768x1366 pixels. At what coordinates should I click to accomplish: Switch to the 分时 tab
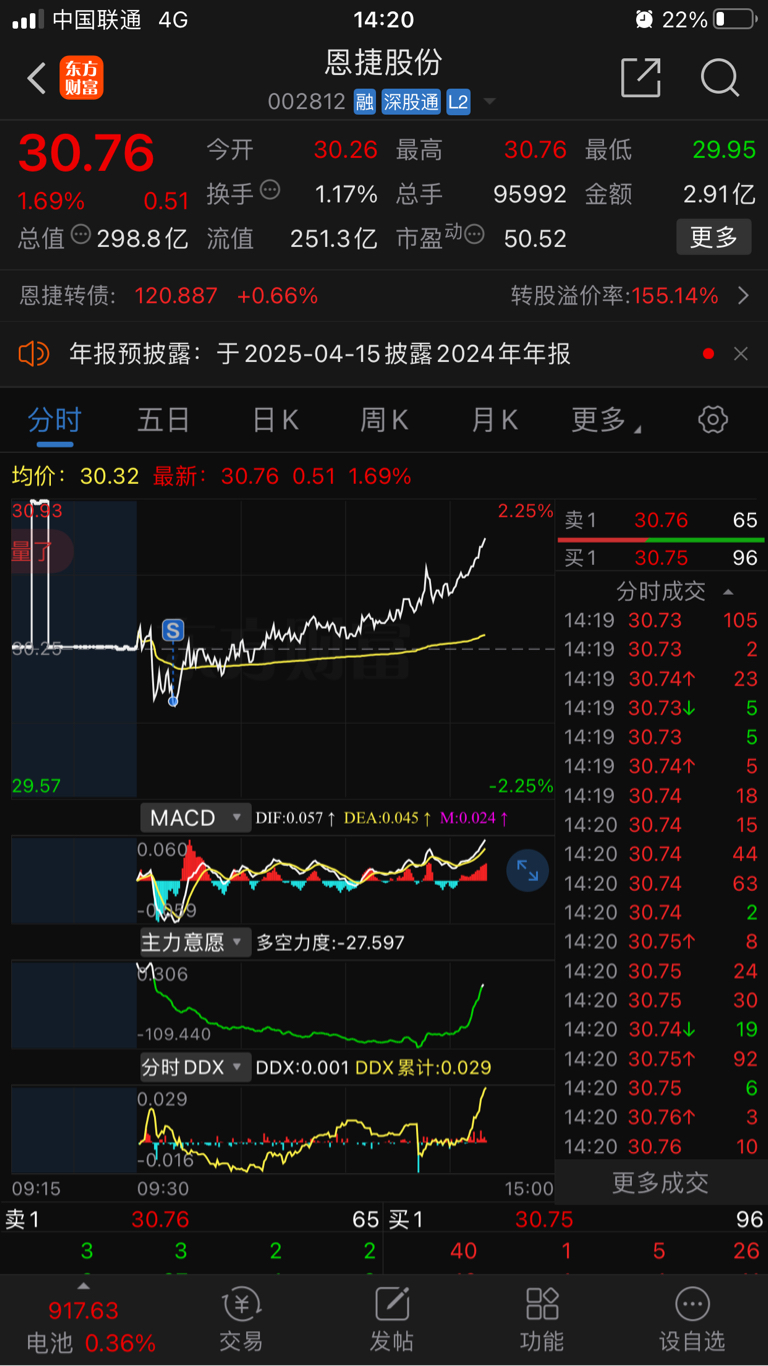tap(54, 420)
